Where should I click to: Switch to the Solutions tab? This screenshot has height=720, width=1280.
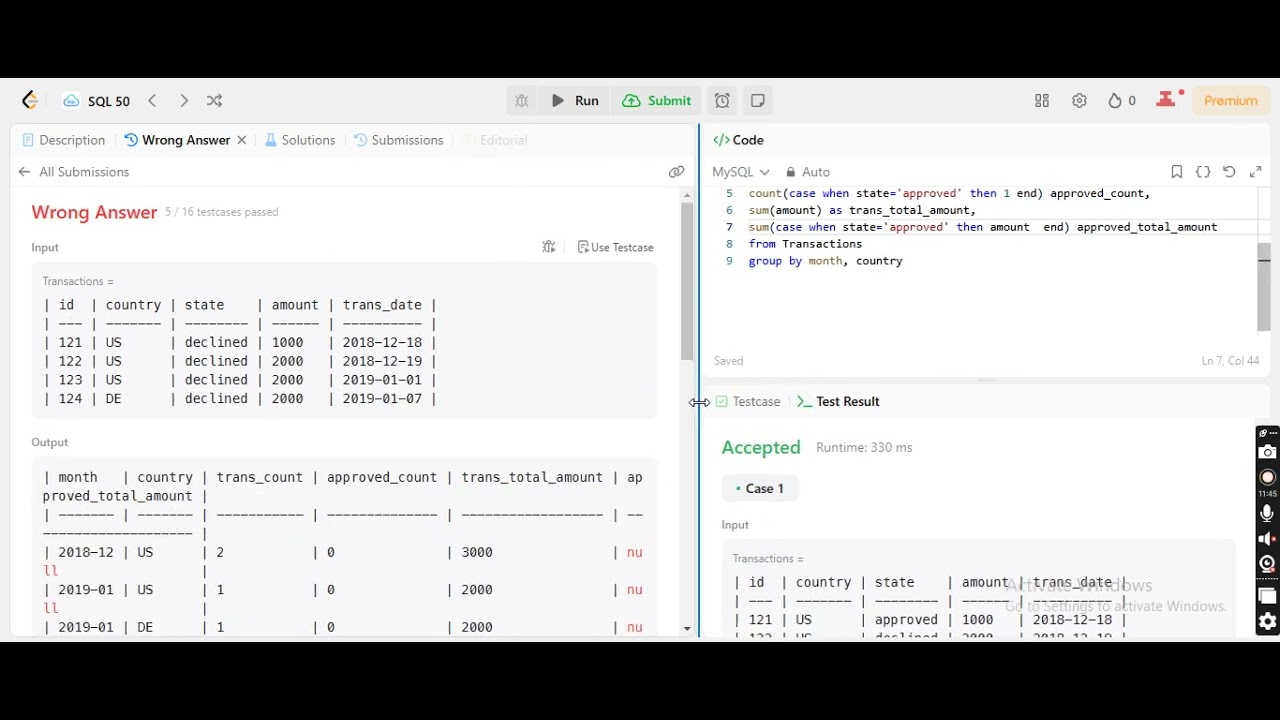pos(300,140)
